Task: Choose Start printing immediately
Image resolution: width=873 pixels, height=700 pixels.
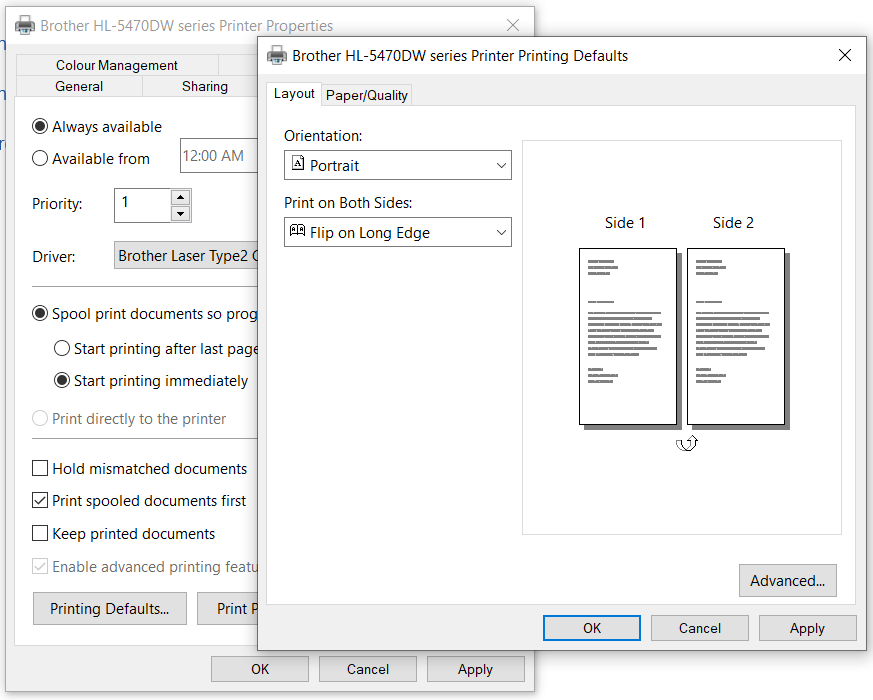Action: pyautogui.click(x=62, y=381)
